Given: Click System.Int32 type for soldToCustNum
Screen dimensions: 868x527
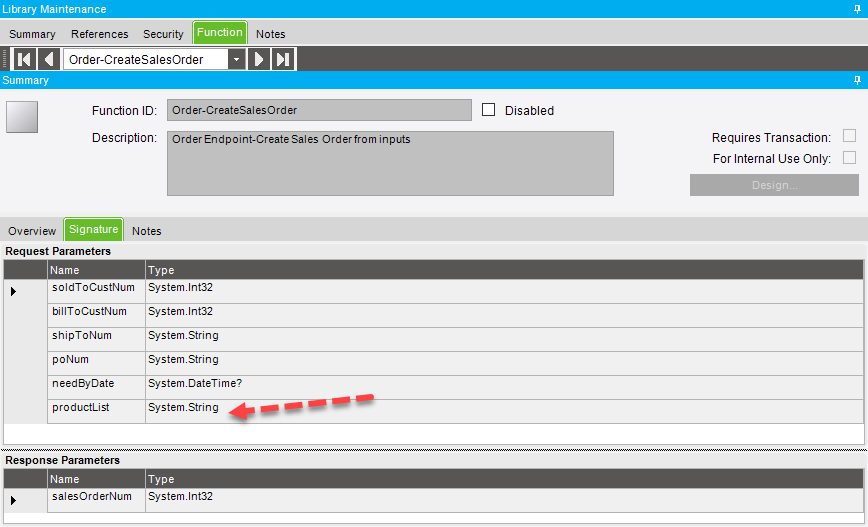Looking at the screenshot, I should tap(504, 291).
